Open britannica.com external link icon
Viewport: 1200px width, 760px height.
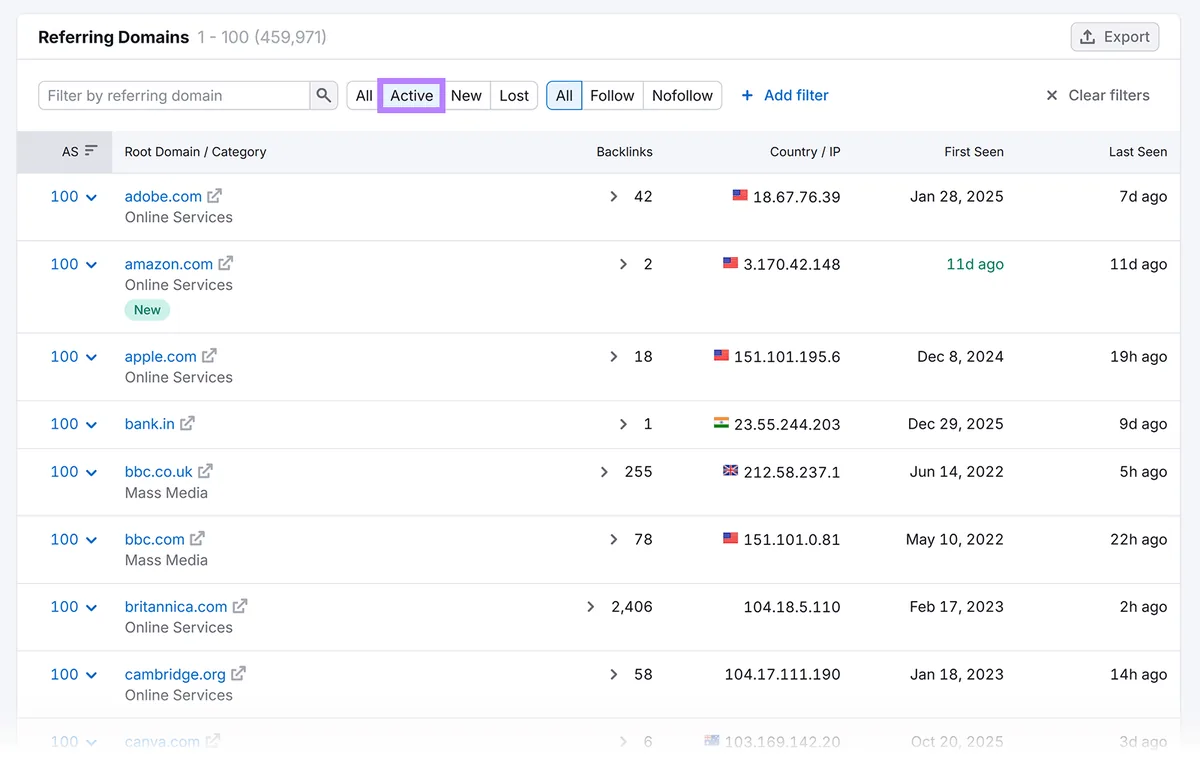tap(240, 606)
